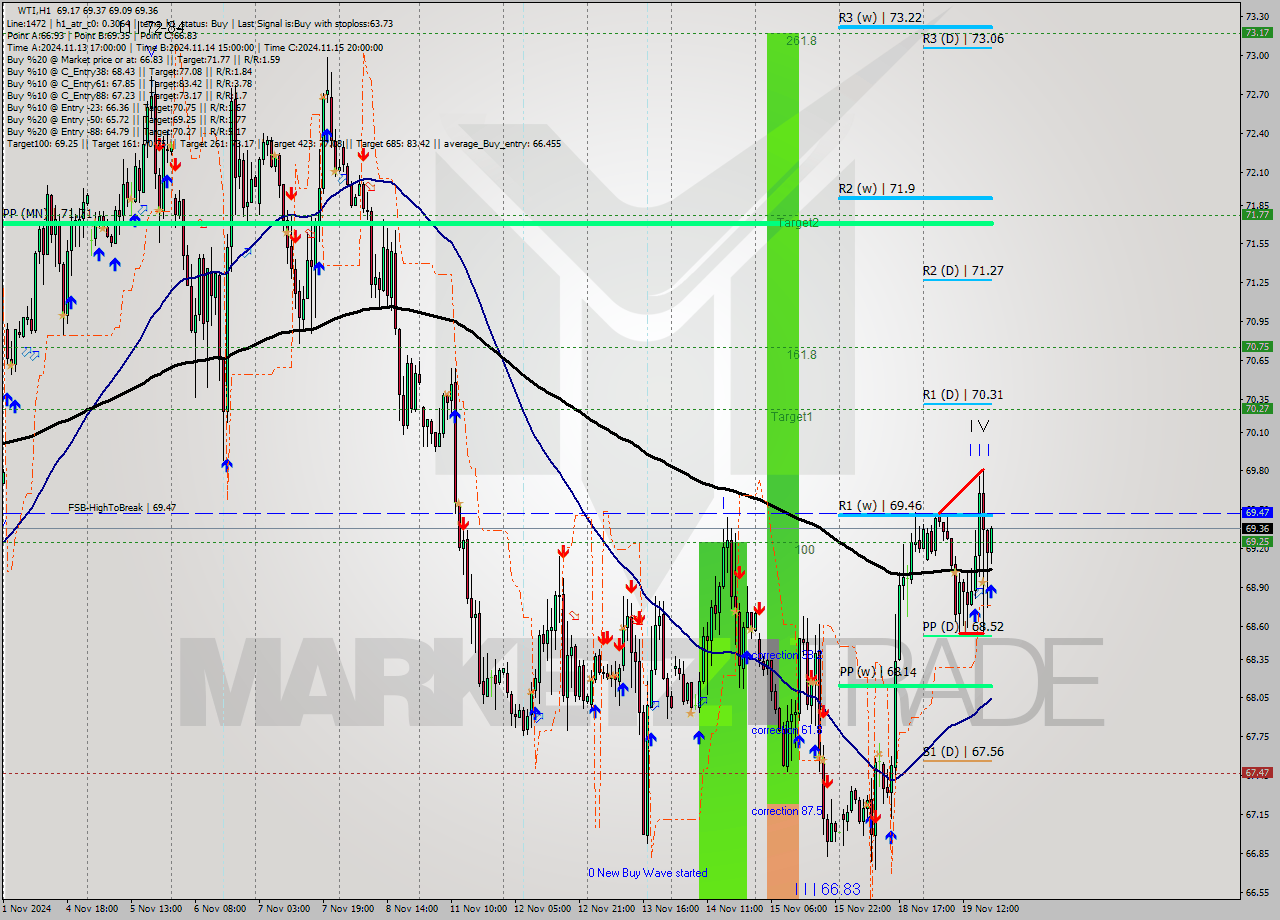
Task: Click the green 73.17 price tag on the axis
Action: pos(1257,32)
